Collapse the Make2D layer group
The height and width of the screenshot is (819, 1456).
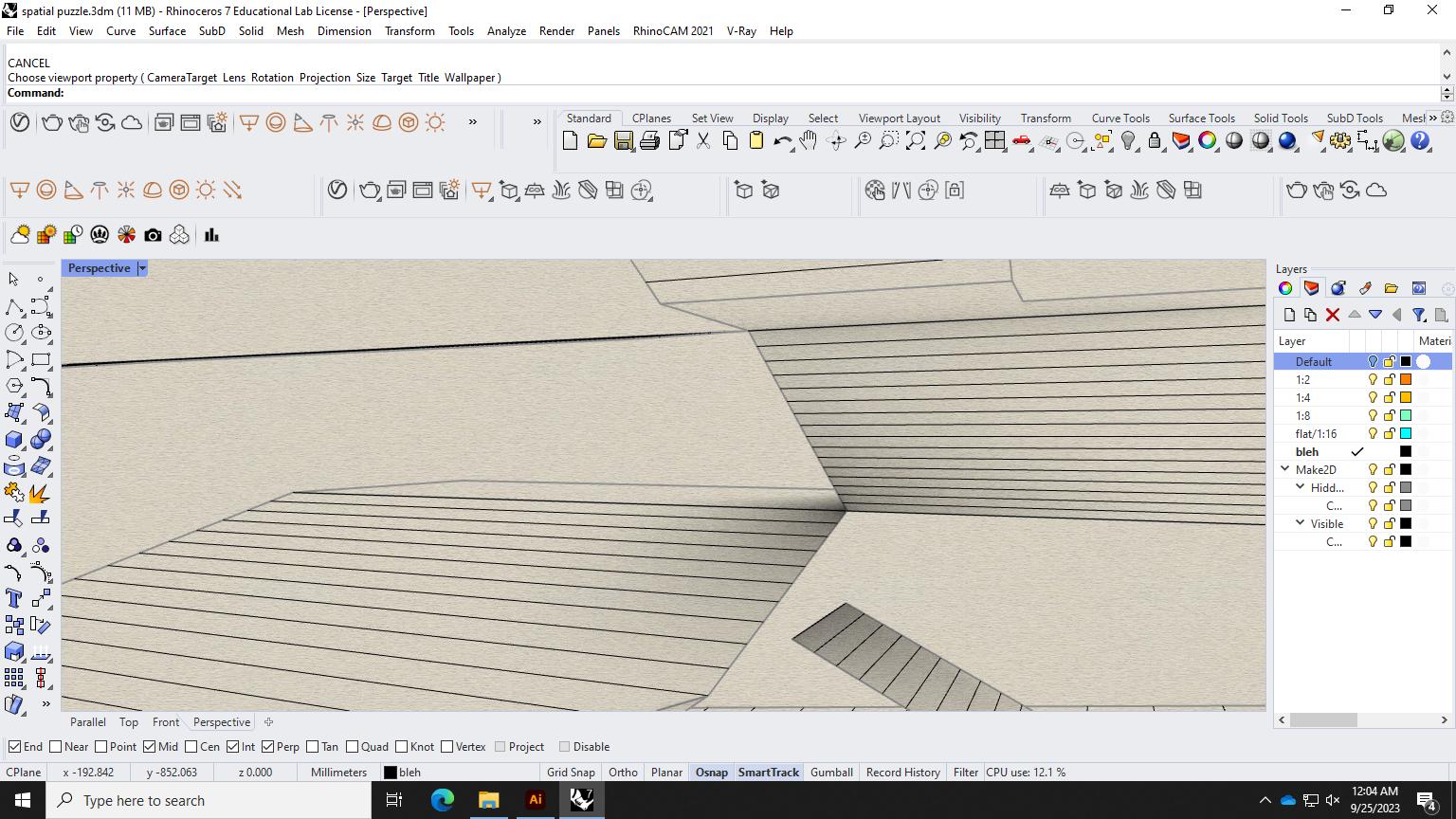pyautogui.click(x=1285, y=469)
